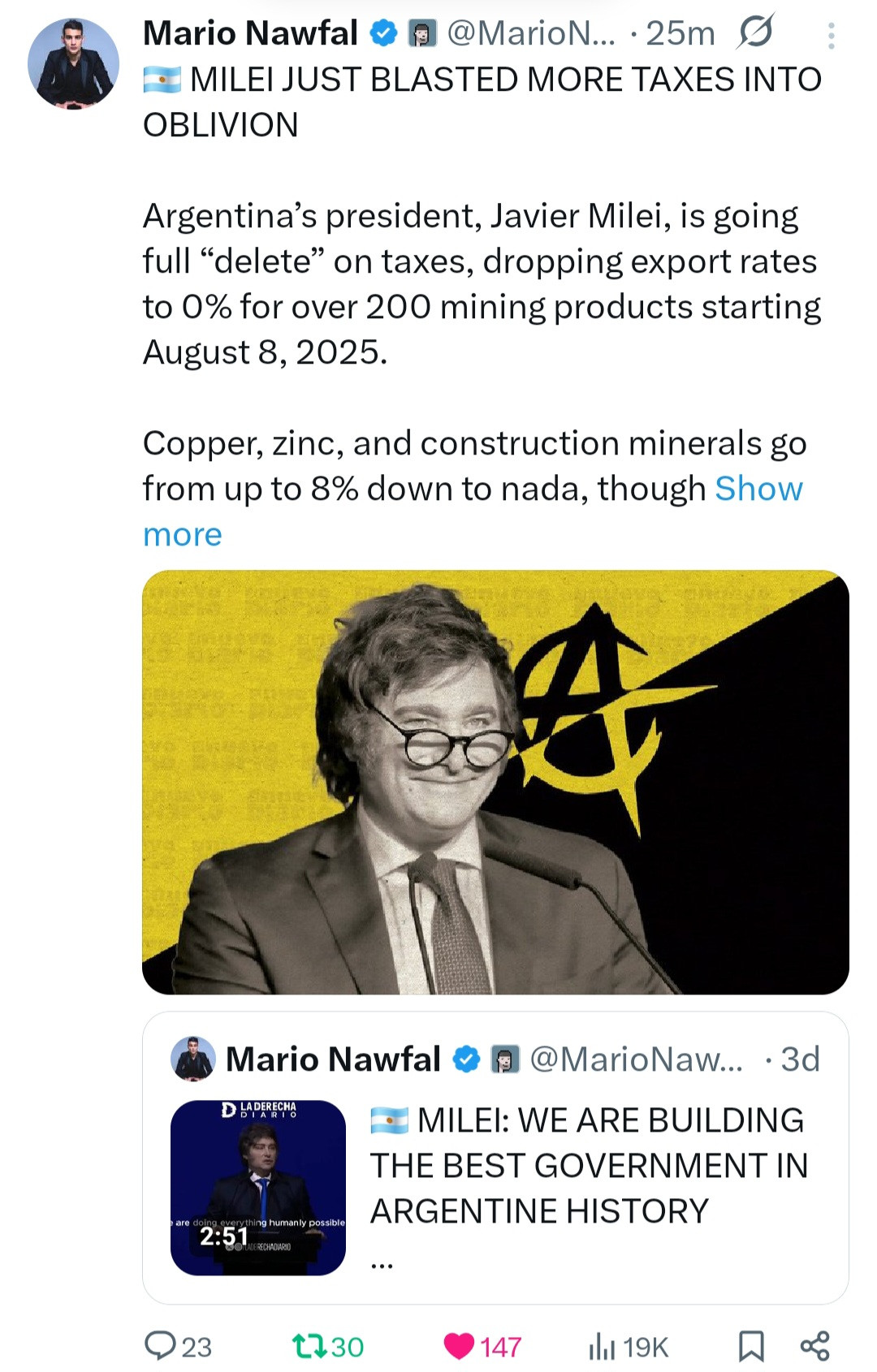The image size is (877, 1372).
Task: Open Mario Nawfal's name in top header
Action: click(250, 33)
